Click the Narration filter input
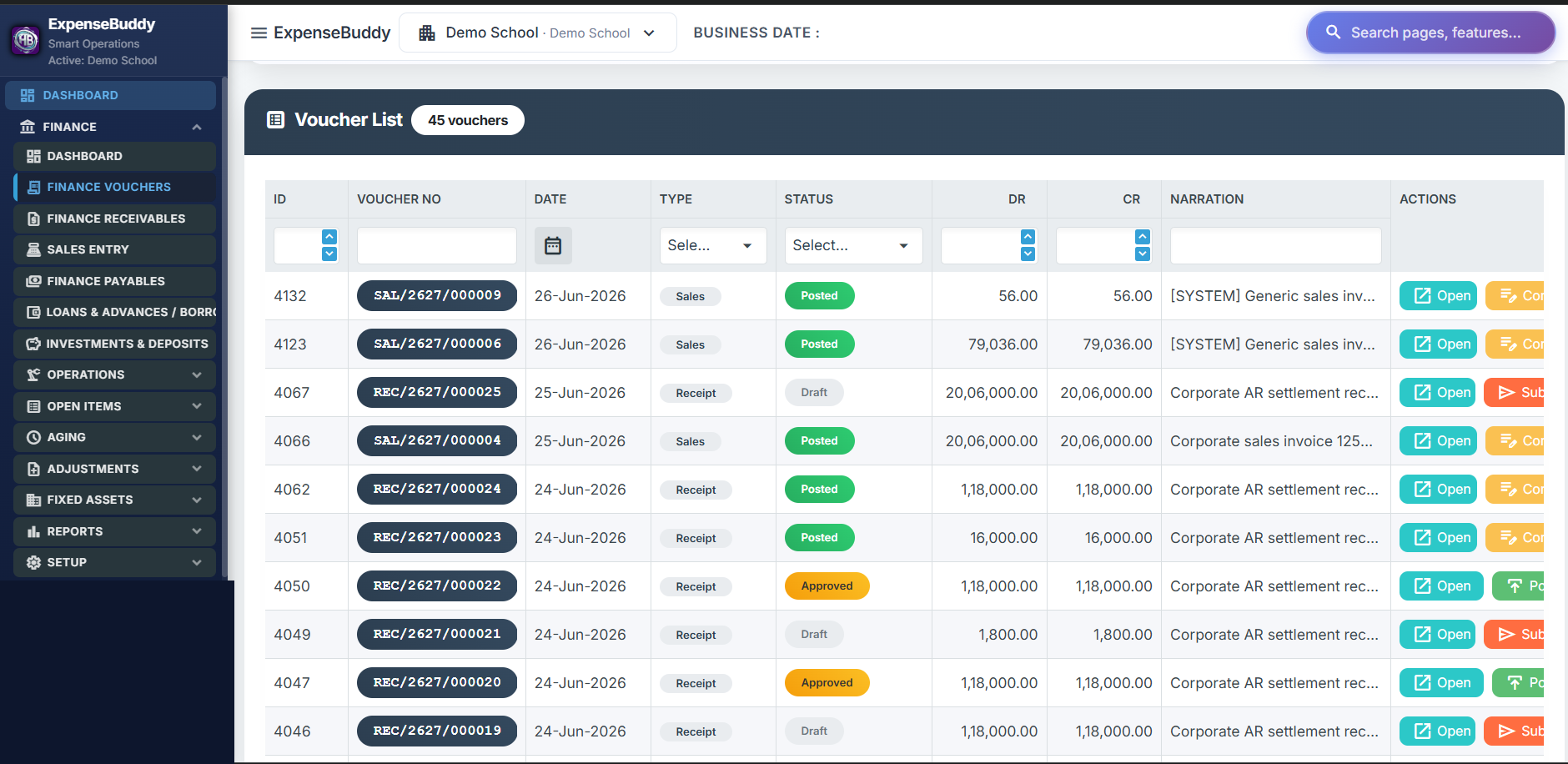The image size is (1568, 764). pyautogui.click(x=1275, y=245)
